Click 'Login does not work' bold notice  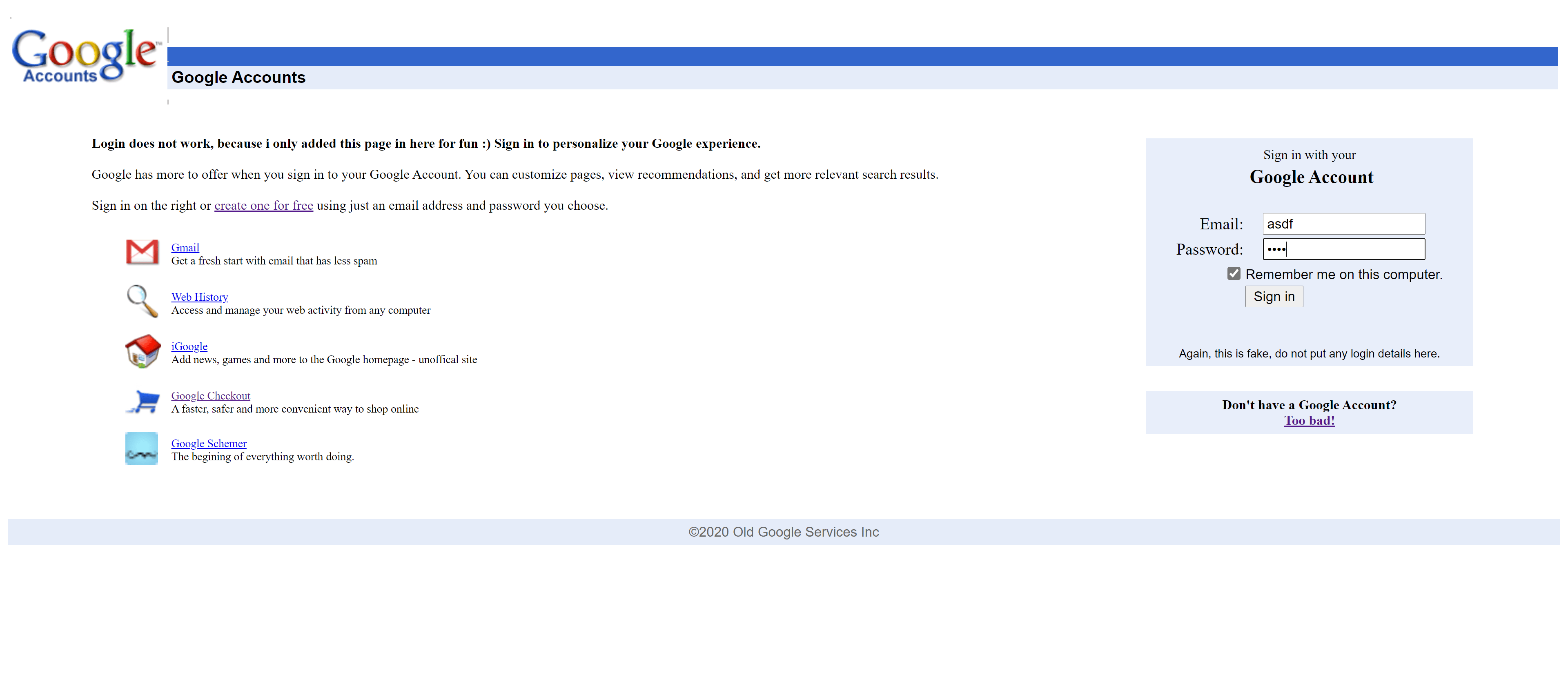(426, 144)
